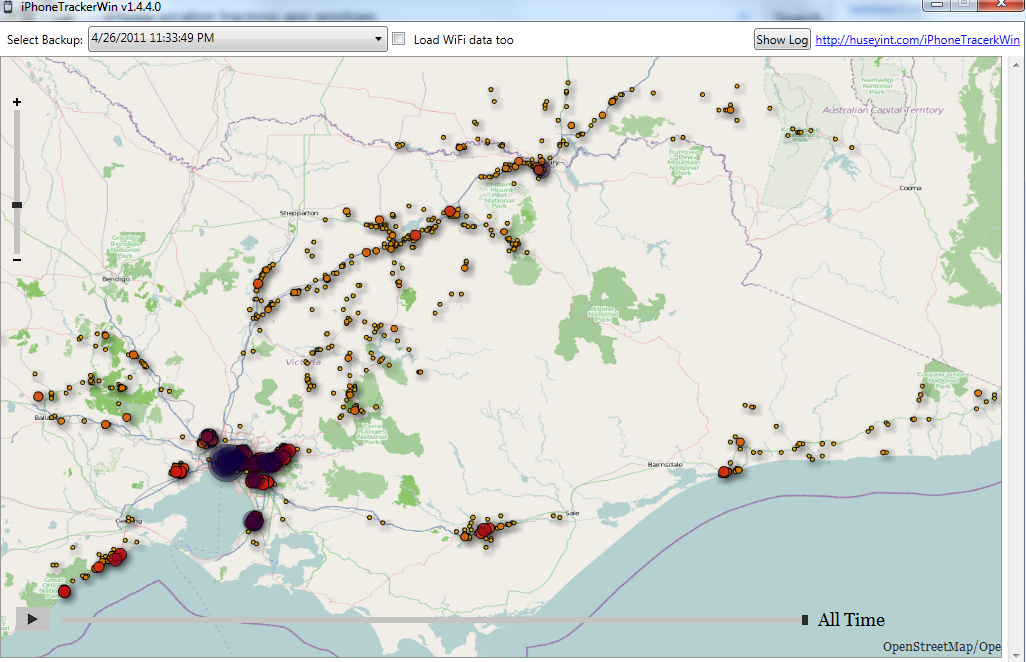The width and height of the screenshot is (1026, 662).
Task: Select purple marker on Mornington Peninsula
Action: pyautogui.click(x=254, y=521)
